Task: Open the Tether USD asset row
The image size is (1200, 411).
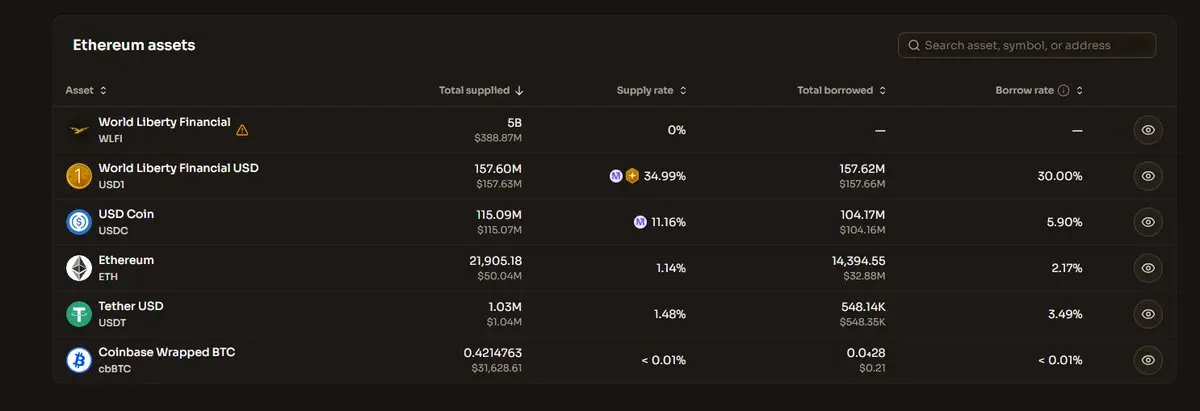Action: 131,306
